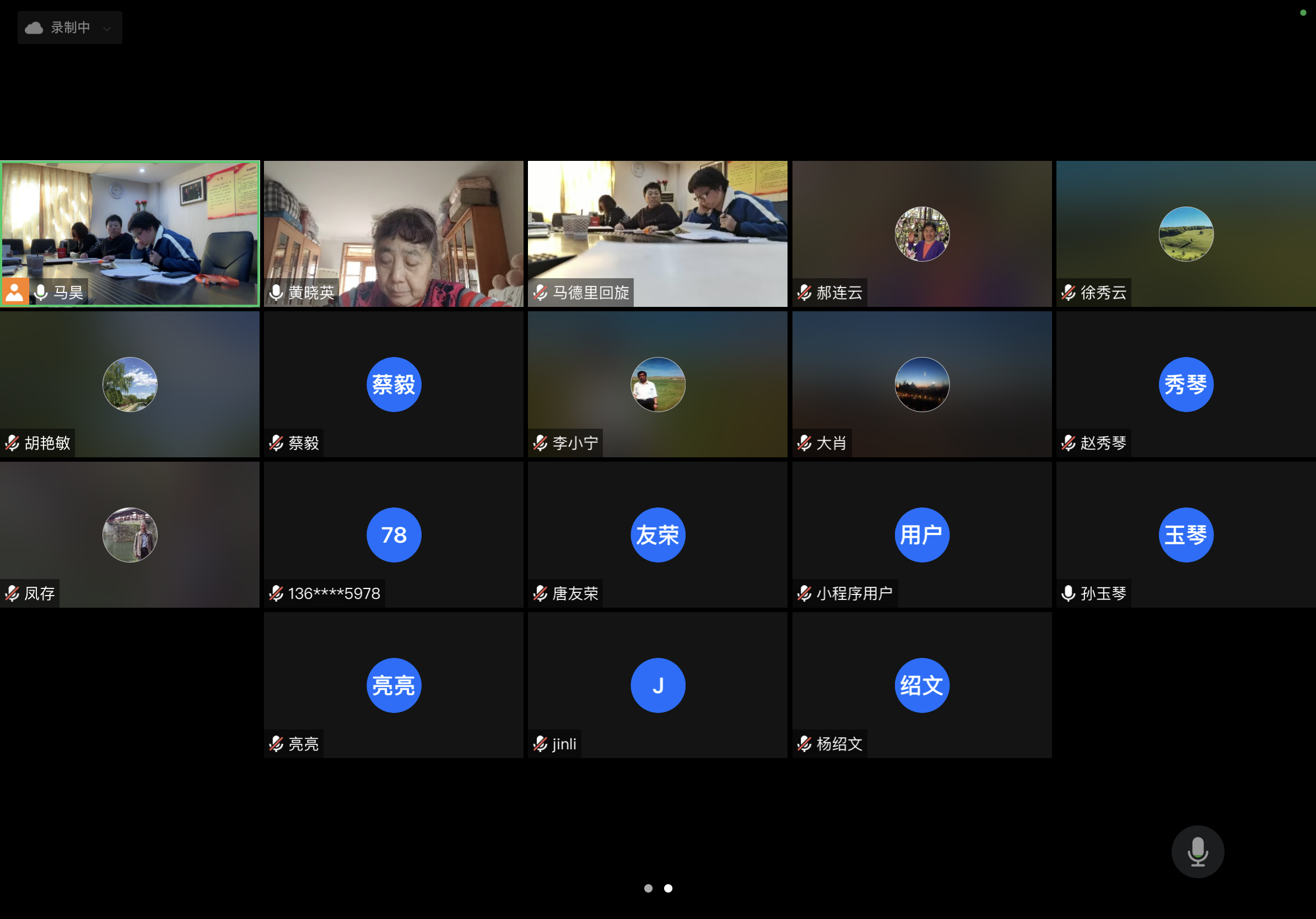
Task: Click the green status dot in the top right corner
Action: (1303, 13)
